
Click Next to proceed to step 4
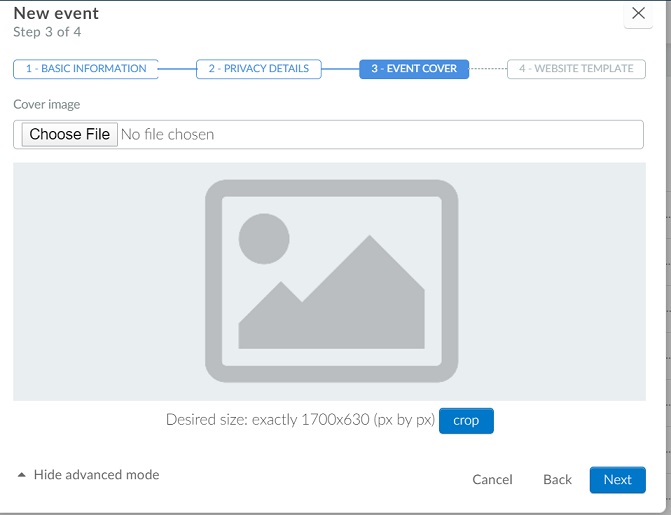coord(618,479)
